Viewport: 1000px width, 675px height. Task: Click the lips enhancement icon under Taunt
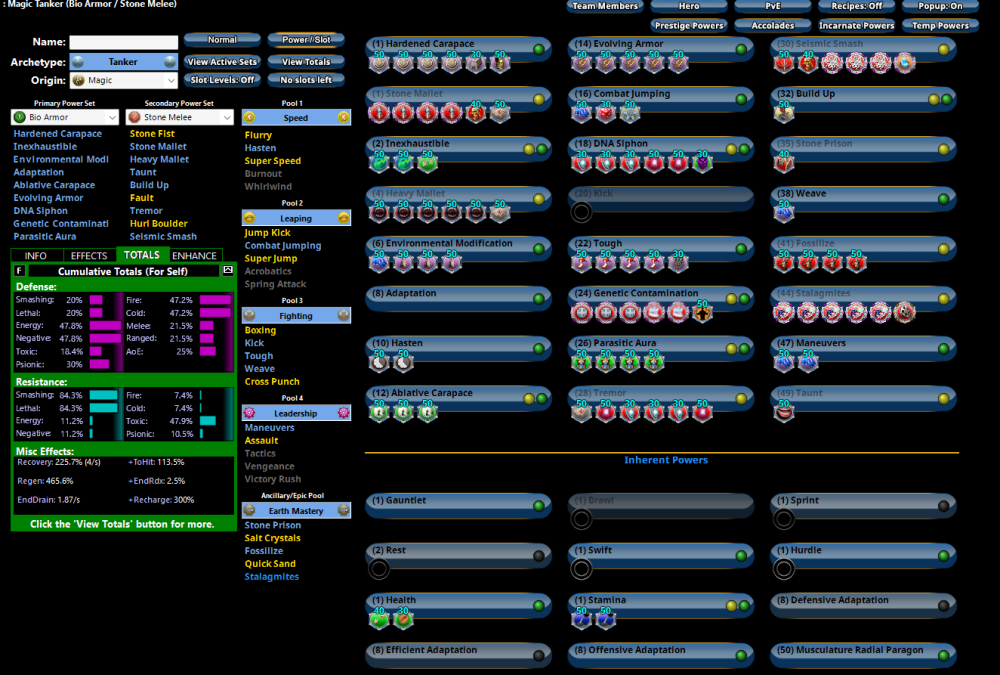click(784, 410)
